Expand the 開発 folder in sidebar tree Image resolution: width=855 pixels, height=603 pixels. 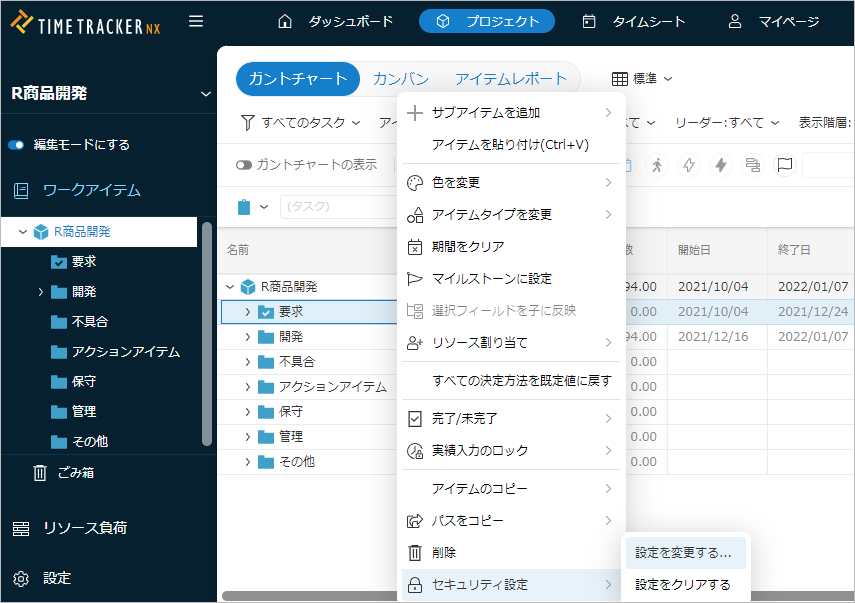tap(41, 292)
